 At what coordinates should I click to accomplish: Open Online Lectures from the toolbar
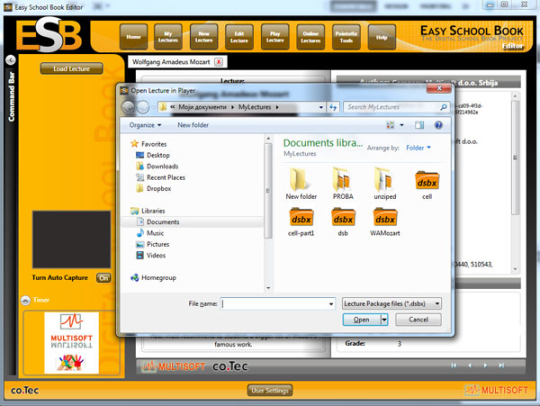(311, 37)
